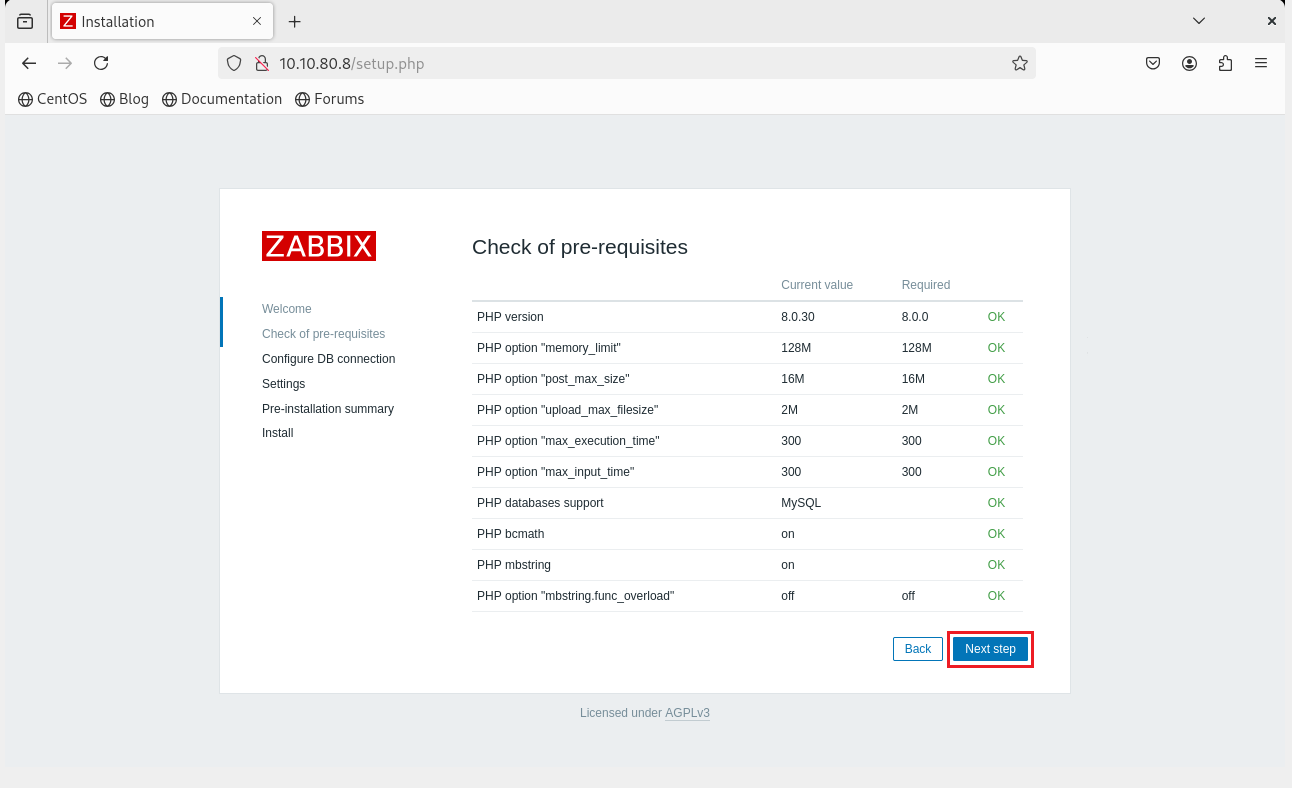This screenshot has width=1292, height=788.
Task: Click the Next step button
Action: (990, 649)
